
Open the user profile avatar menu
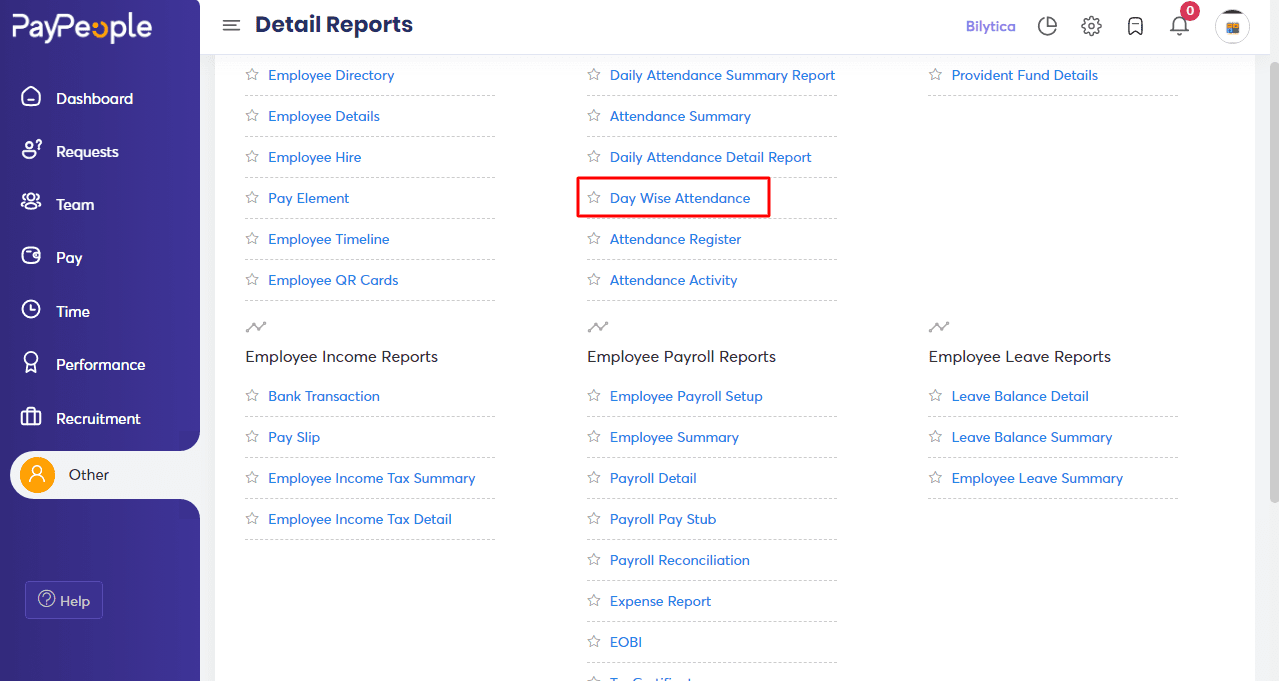coord(1232,26)
